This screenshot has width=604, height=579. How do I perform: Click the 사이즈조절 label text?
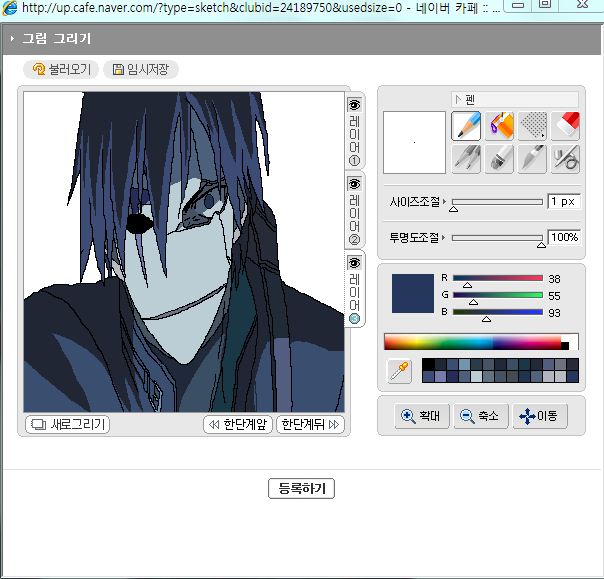(x=414, y=201)
